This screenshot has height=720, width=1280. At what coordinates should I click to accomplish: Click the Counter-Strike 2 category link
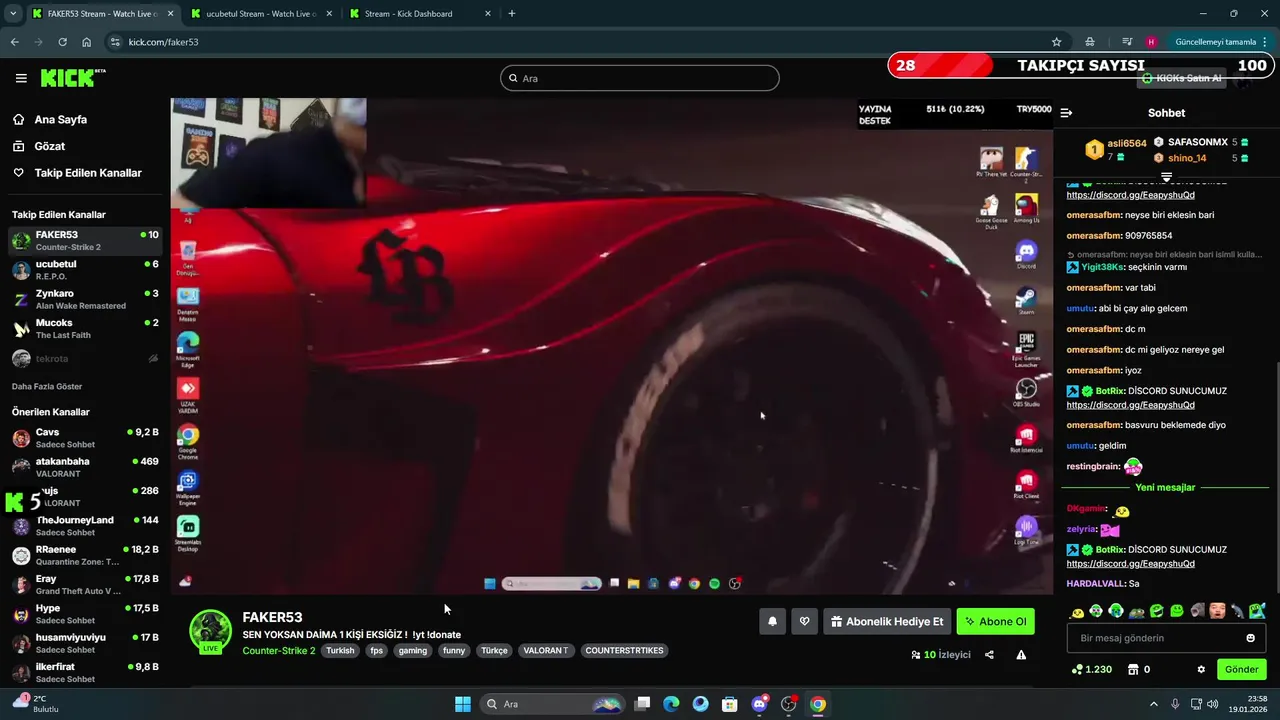click(x=279, y=650)
